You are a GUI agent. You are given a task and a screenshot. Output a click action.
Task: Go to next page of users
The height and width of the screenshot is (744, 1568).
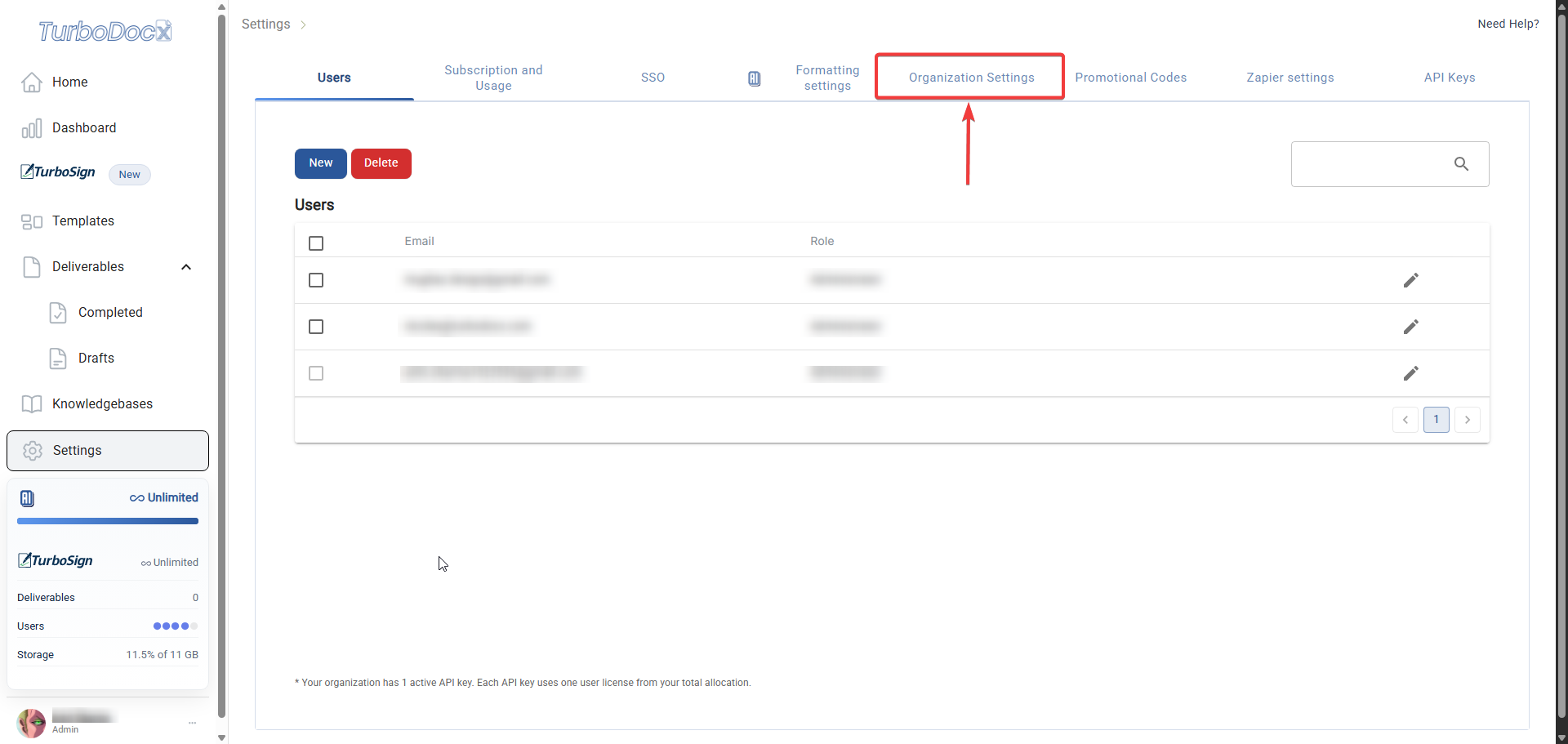(x=1468, y=420)
